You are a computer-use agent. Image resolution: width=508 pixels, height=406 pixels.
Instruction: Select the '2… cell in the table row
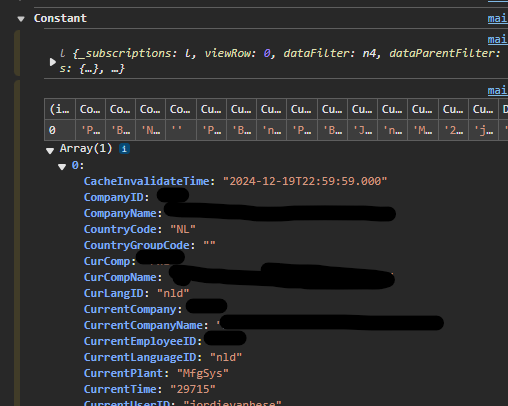453,130
